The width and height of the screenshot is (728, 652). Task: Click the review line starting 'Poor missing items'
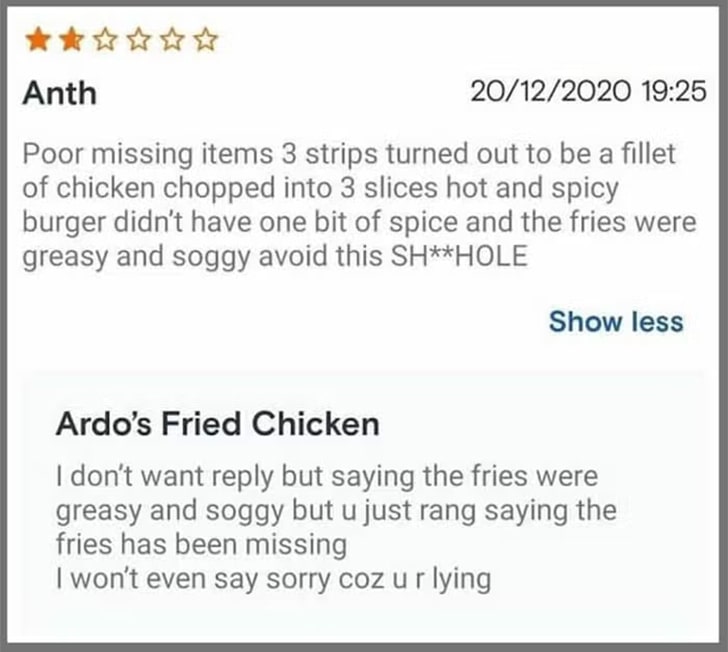tap(349, 154)
